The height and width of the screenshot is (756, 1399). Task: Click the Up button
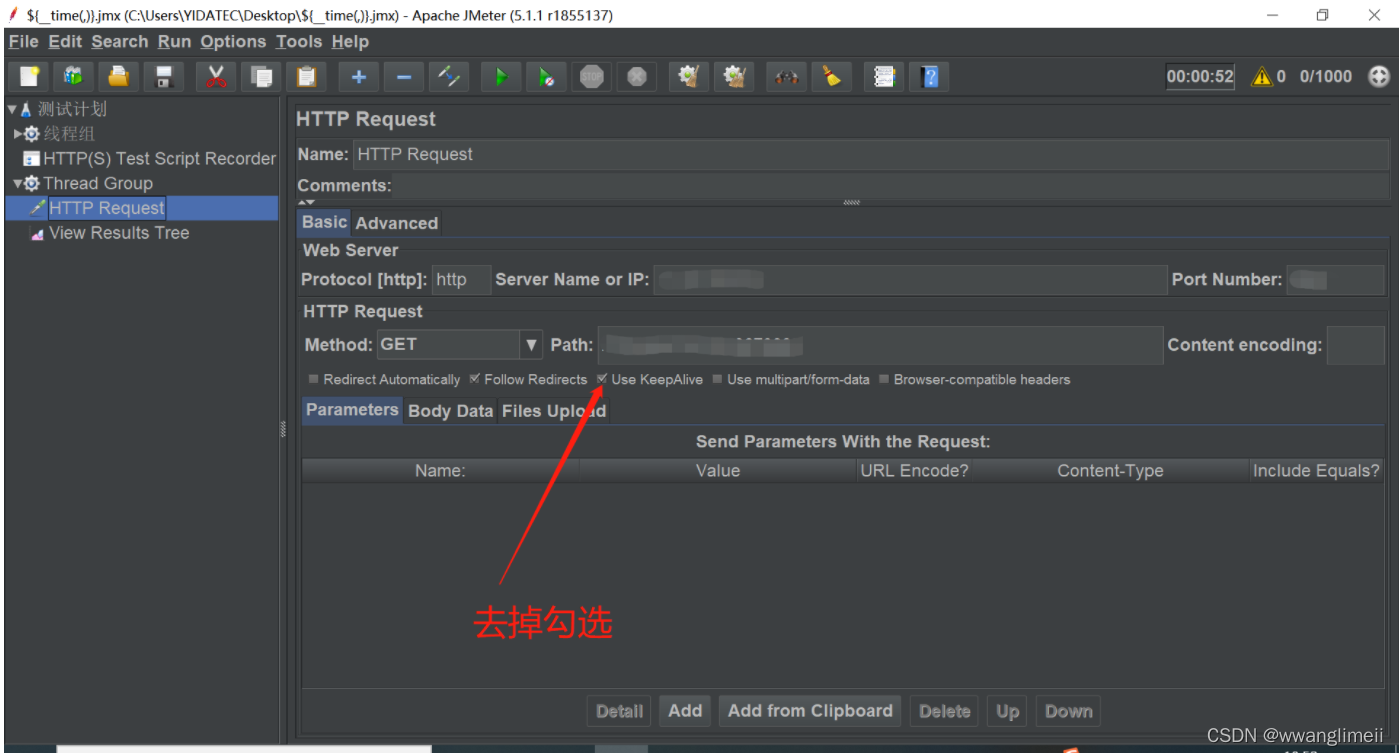1007,711
